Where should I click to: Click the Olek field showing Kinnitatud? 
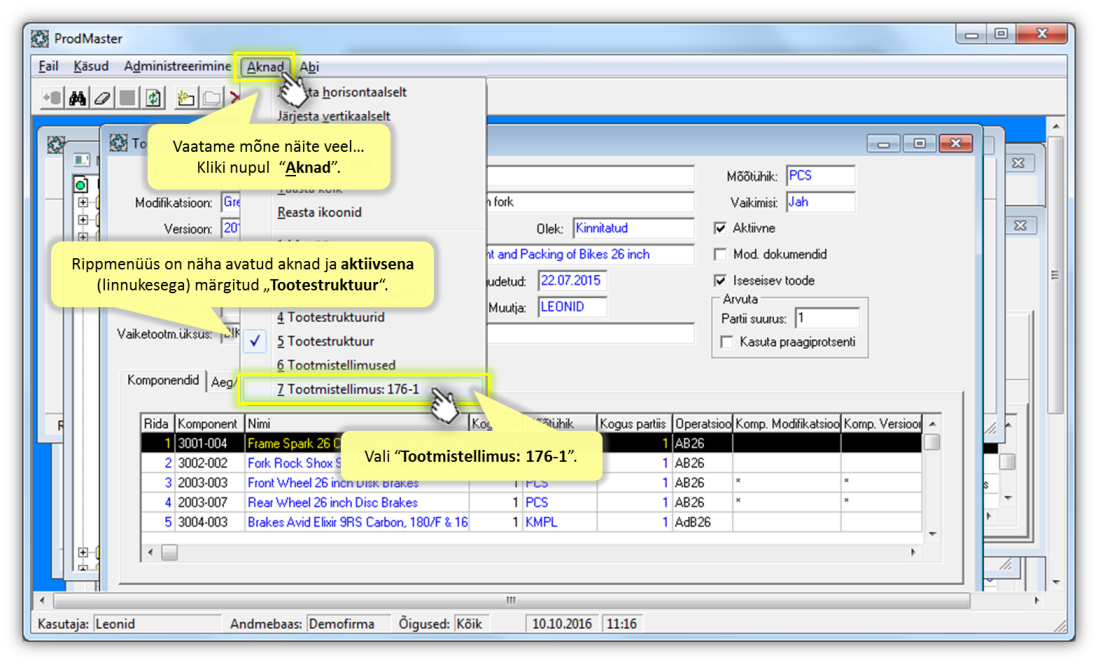[x=633, y=228]
